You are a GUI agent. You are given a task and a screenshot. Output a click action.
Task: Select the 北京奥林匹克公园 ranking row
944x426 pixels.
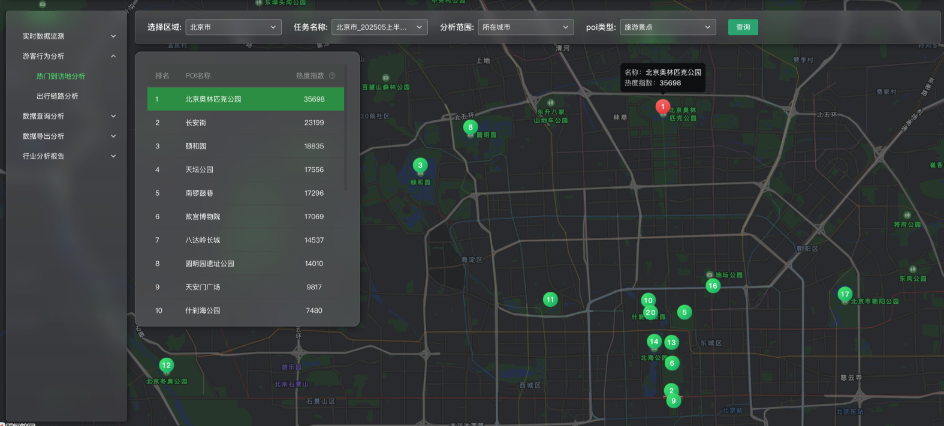point(246,99)
